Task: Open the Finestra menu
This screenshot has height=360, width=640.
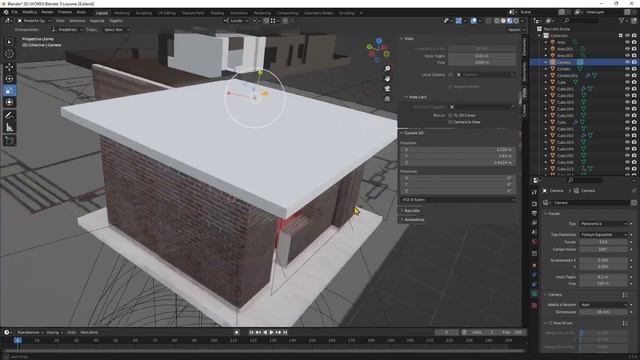Action: coord(65,12)
